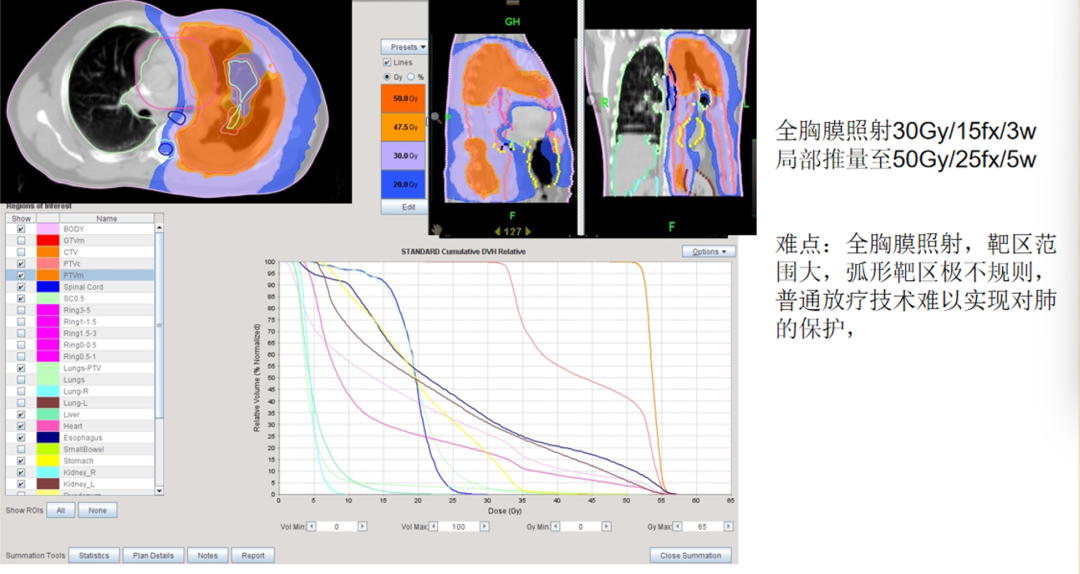Show the GTVm region of interest
The width and height of the screenshot is (1080, 574).
click(20, 240)
